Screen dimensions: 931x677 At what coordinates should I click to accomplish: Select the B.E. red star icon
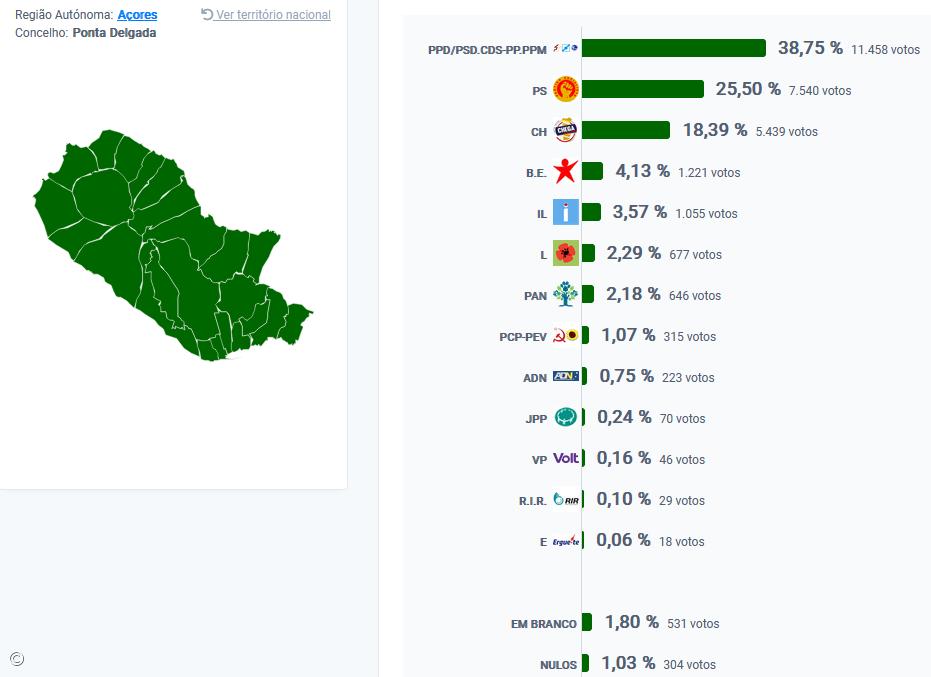[x=565, y=171]
